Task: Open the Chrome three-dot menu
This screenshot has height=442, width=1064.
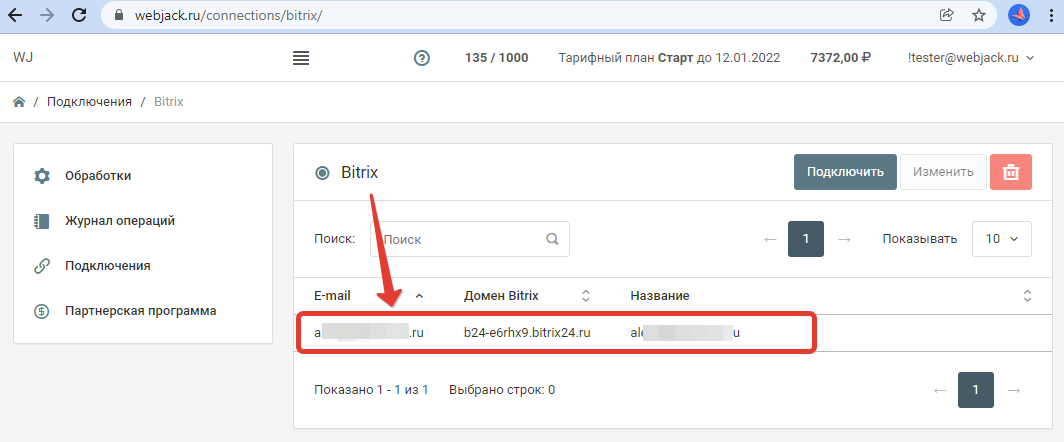Action: [x=1051, y=15]
